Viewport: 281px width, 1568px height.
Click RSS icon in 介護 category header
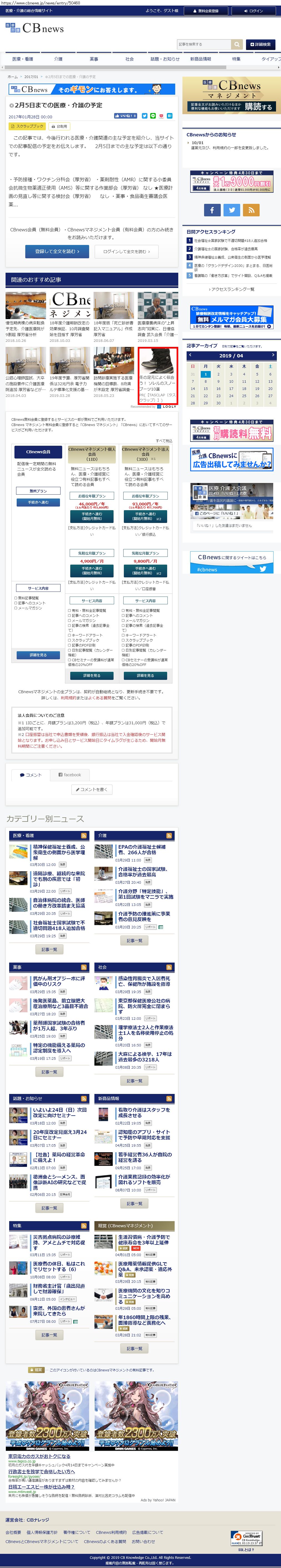169,836
